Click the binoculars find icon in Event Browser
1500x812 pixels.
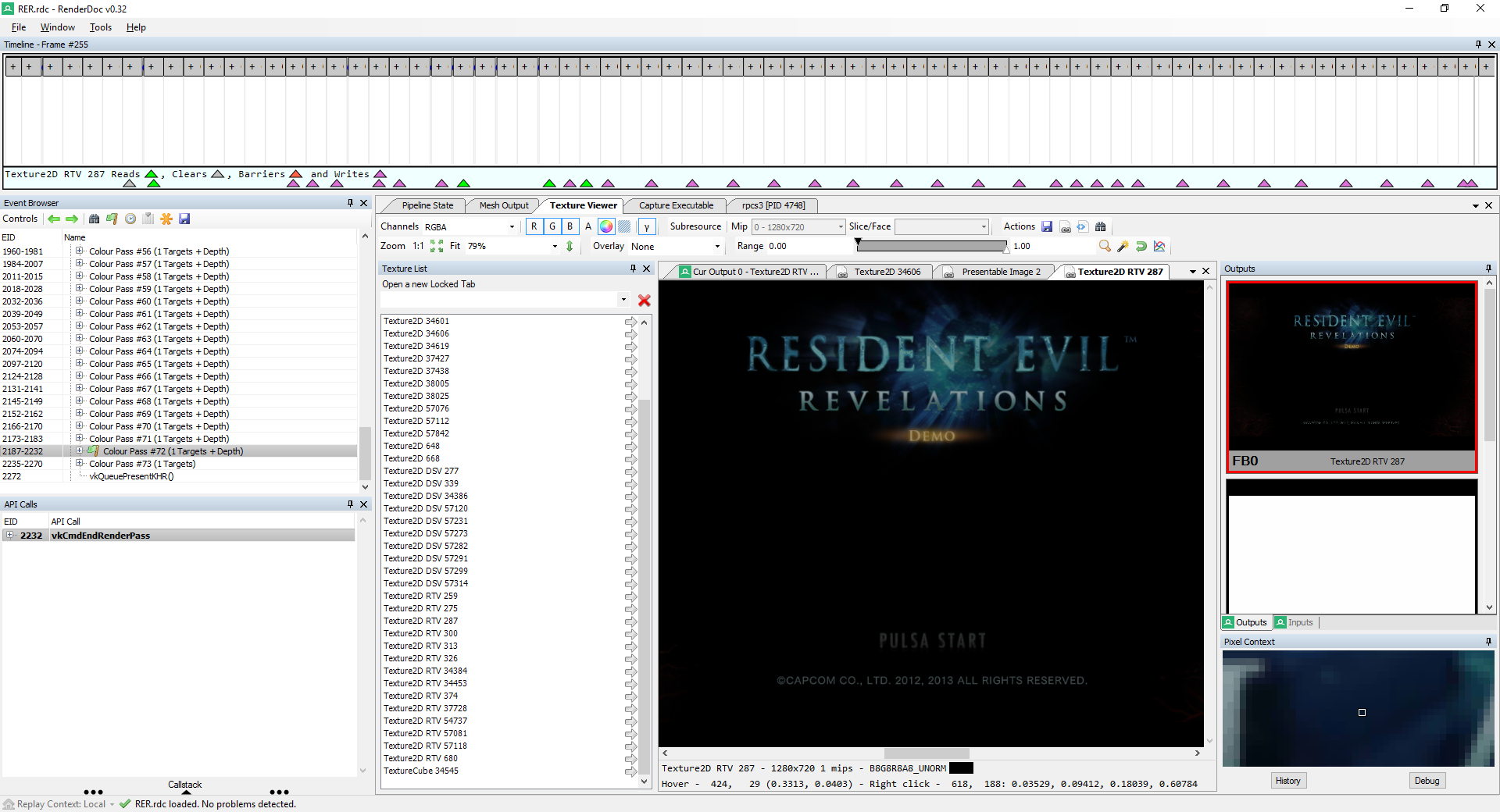(x=95, y=219)
